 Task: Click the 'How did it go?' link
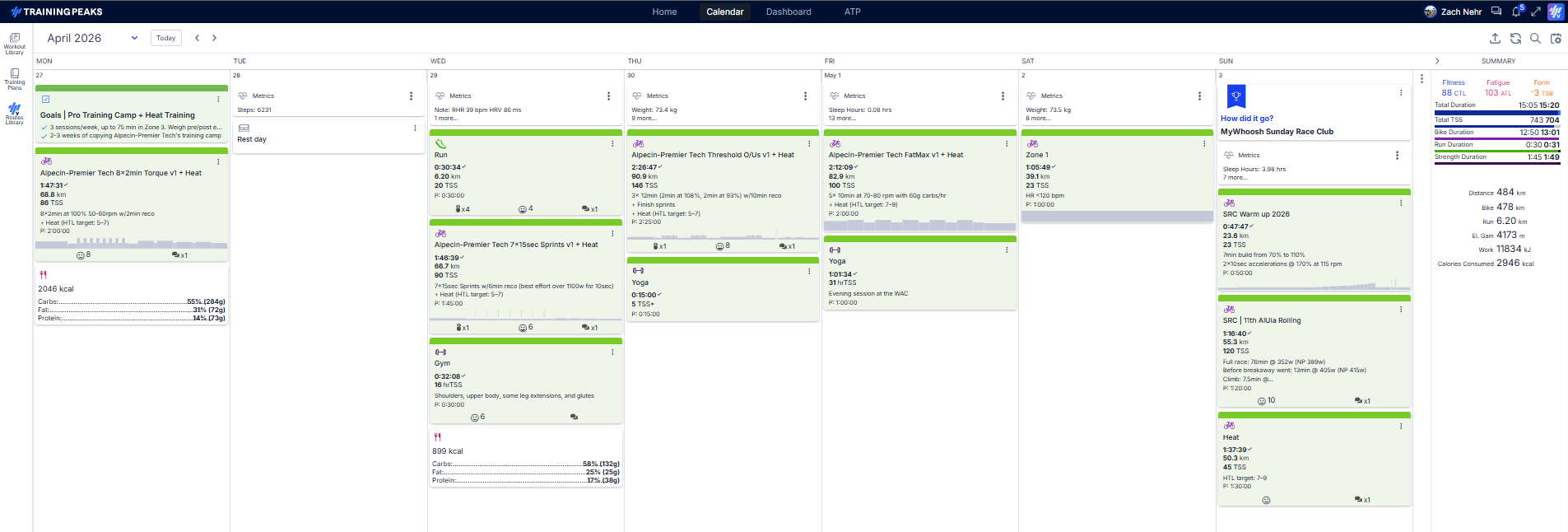tap(1247, 119)
